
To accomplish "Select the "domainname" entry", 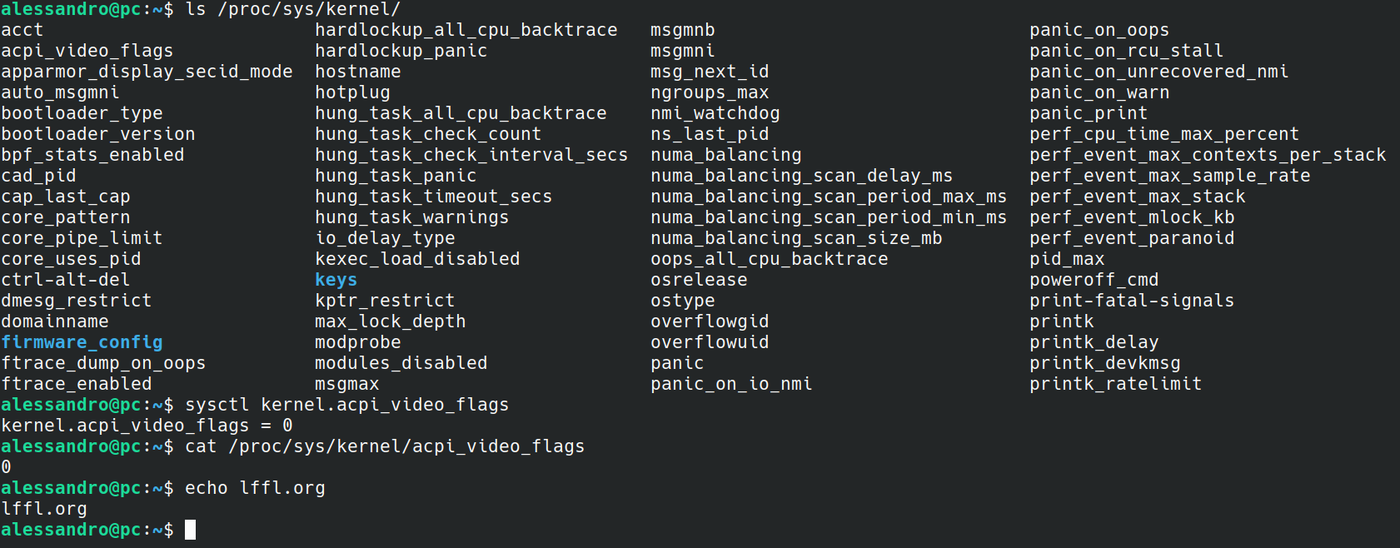I will coord(55,322).
